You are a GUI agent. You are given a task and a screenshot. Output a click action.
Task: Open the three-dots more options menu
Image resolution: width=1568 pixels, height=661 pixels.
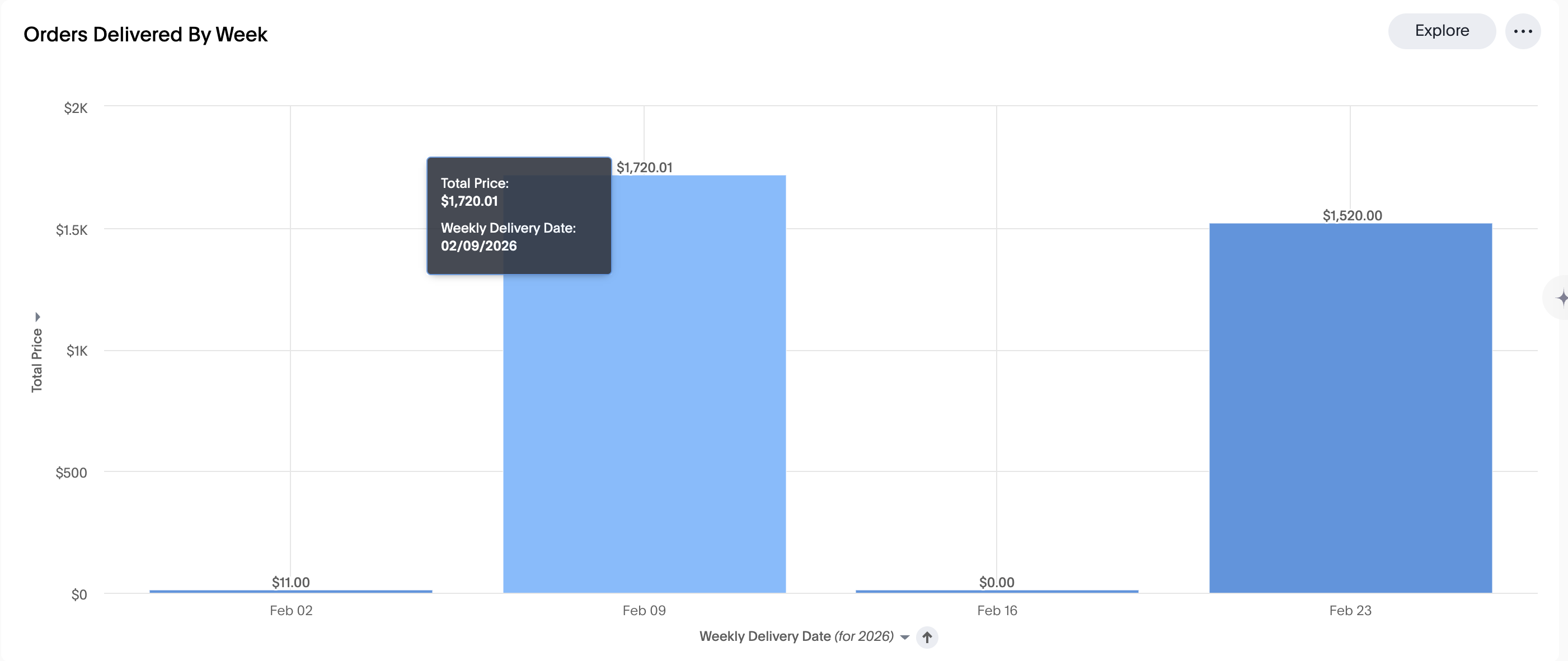point(1522,32)
